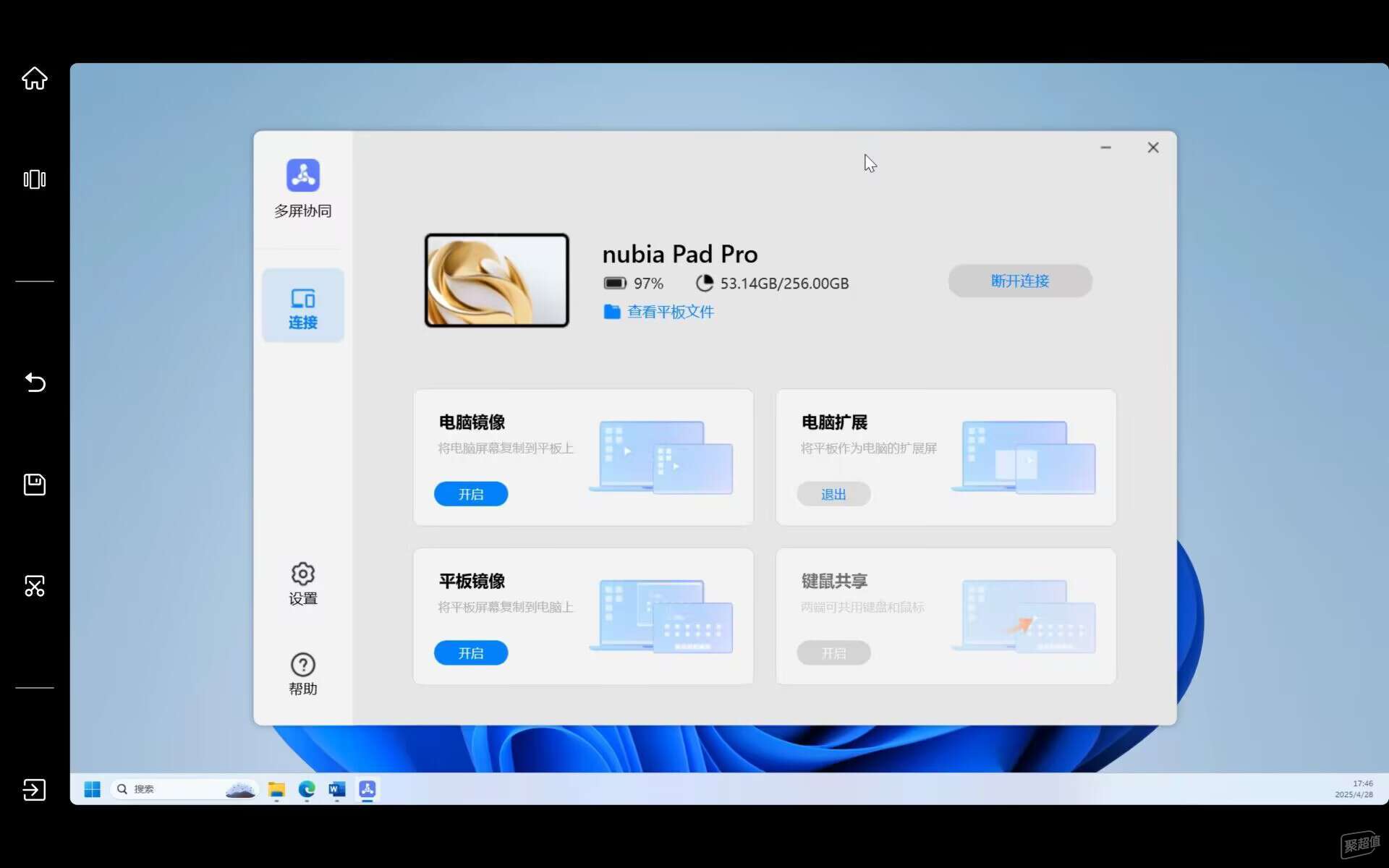The image size is (1389, 868).
Task: Tap the back arrow icon in left sidebar
Action: (x=34, y=382)
